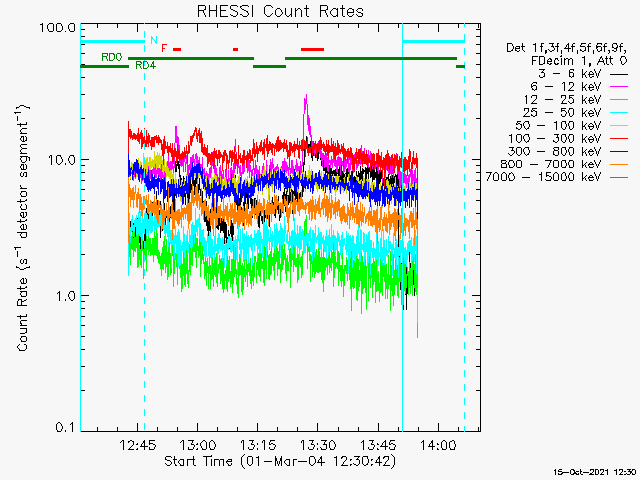This screenshot has width=640, height=480.
Task: Select the "12 - 25 keV" legend label
Action: (x=562, y=100)
